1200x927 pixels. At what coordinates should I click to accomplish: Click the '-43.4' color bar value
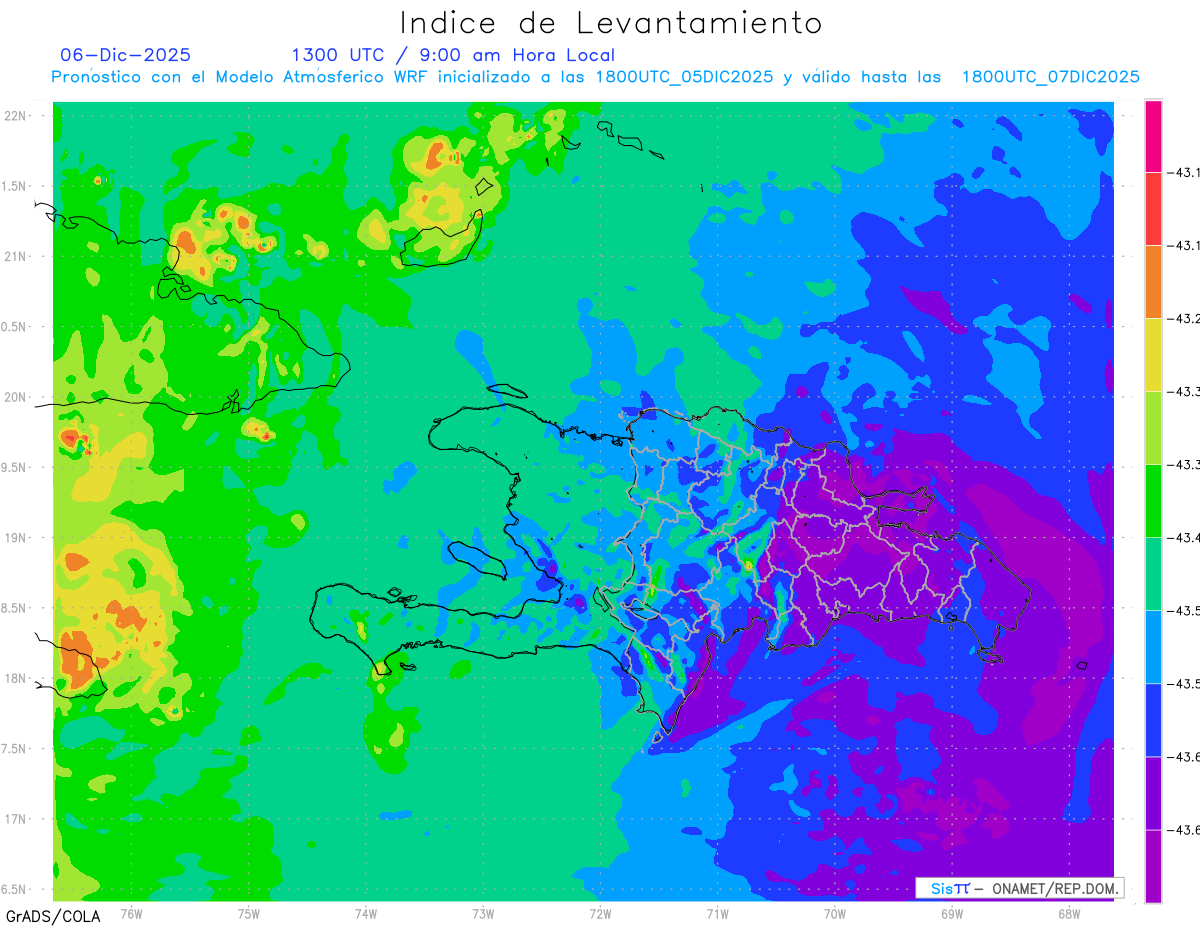point(1185,538)
